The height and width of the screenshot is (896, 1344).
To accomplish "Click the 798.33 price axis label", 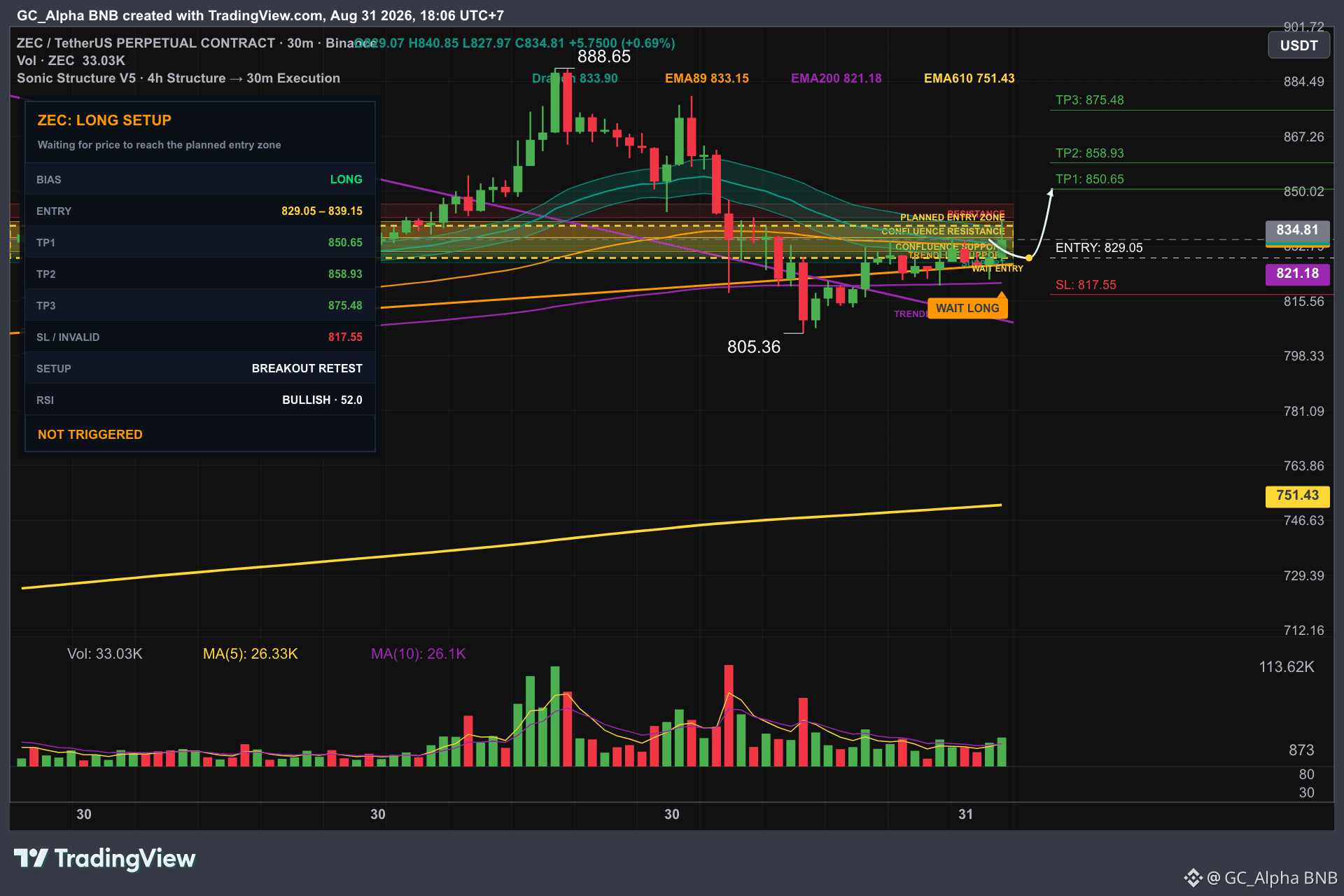I will [x=1303, y=356].
